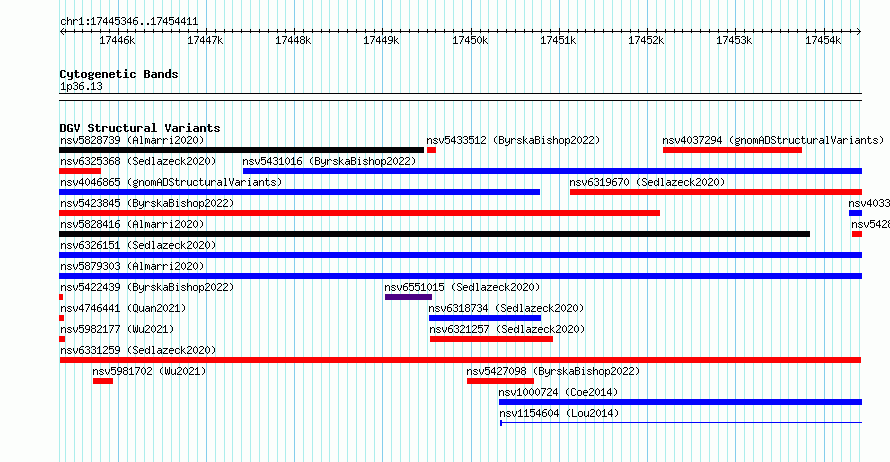Viewport: 890px width, 462px height.
Task: Click the red nsv6325368 variant bar
Action: 80,171
